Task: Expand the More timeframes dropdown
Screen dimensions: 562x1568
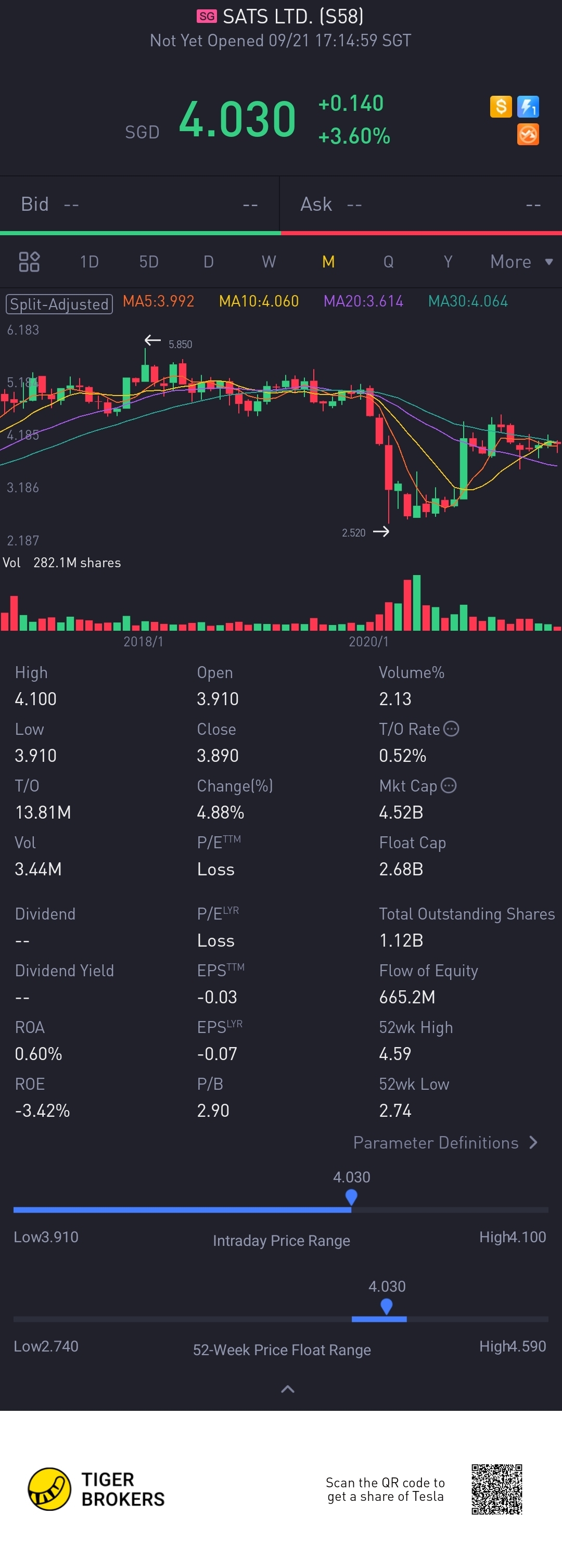Action: tap(521, 262)
